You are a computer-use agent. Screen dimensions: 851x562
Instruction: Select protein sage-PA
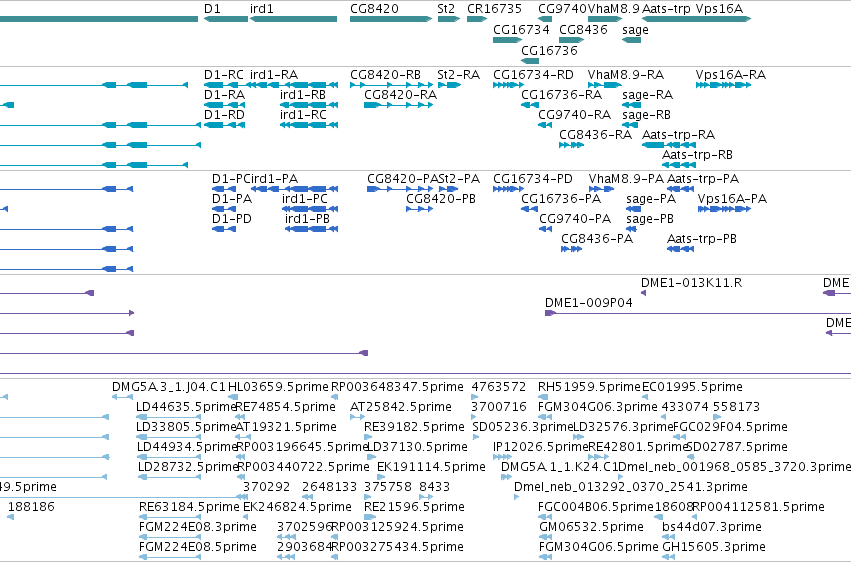(x=633, y=209)
